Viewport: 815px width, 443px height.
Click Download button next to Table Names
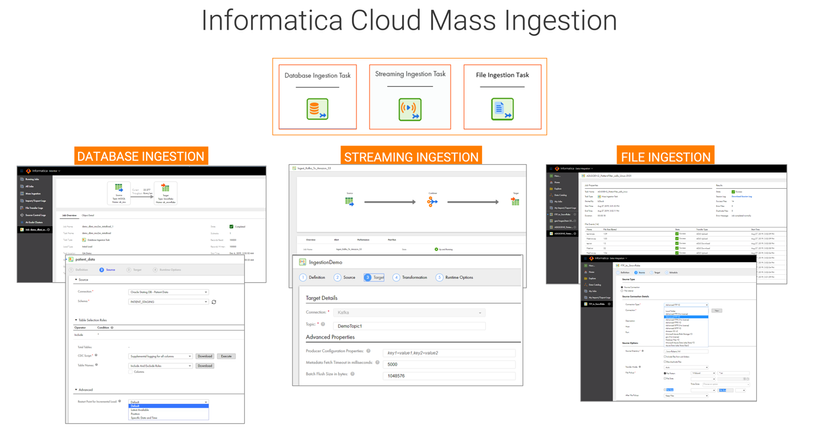click(205, 366)
